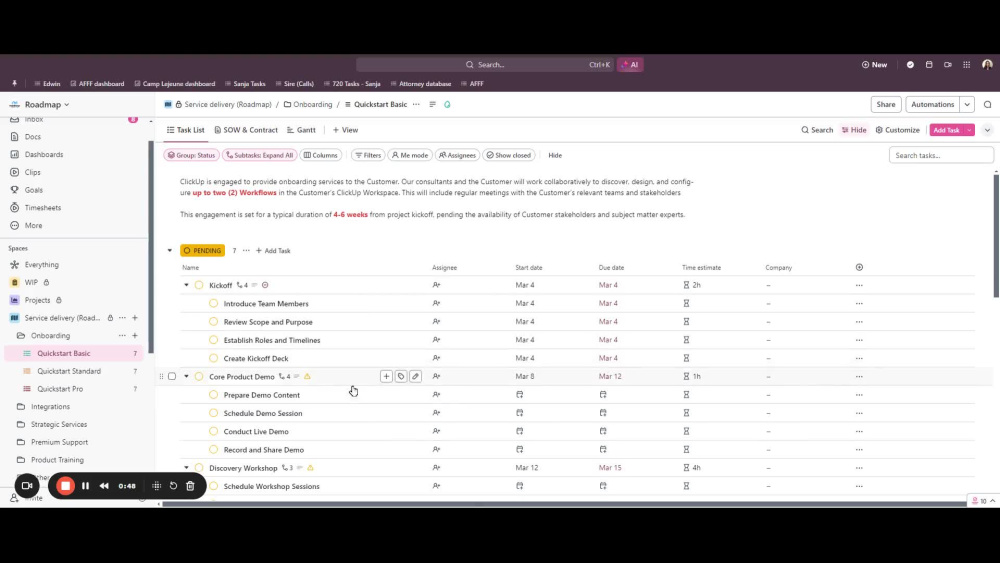Screen dimensions: 1000x563
Task: Open the notepad icon in top bar
Action: (x=929, y=64)
